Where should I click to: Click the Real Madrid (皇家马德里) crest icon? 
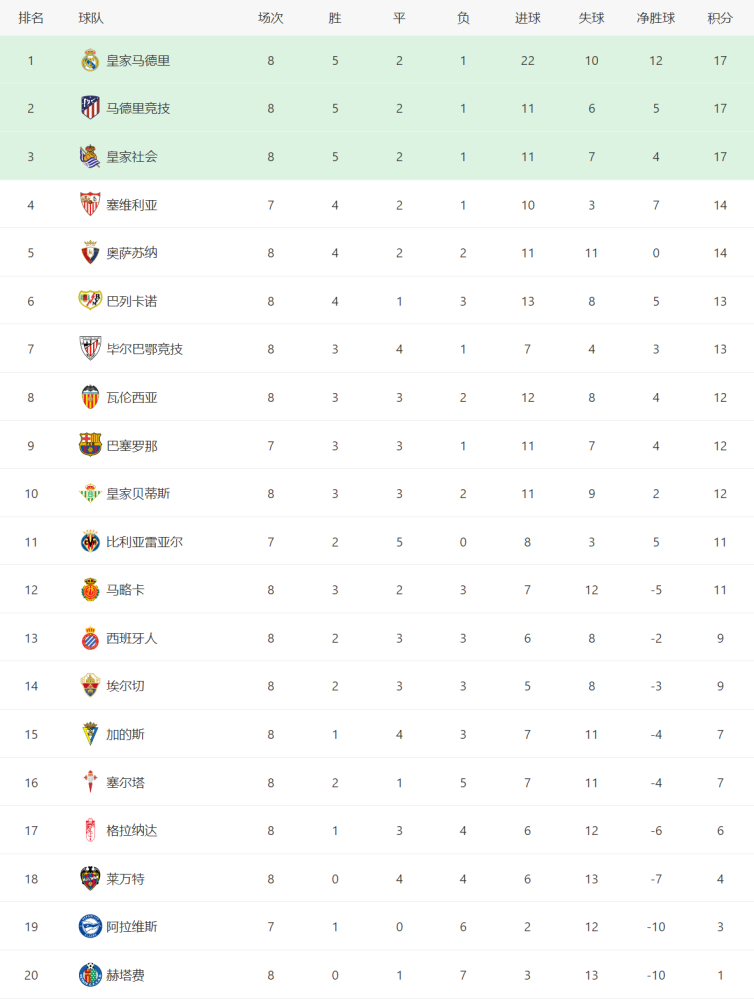(90, 61)
